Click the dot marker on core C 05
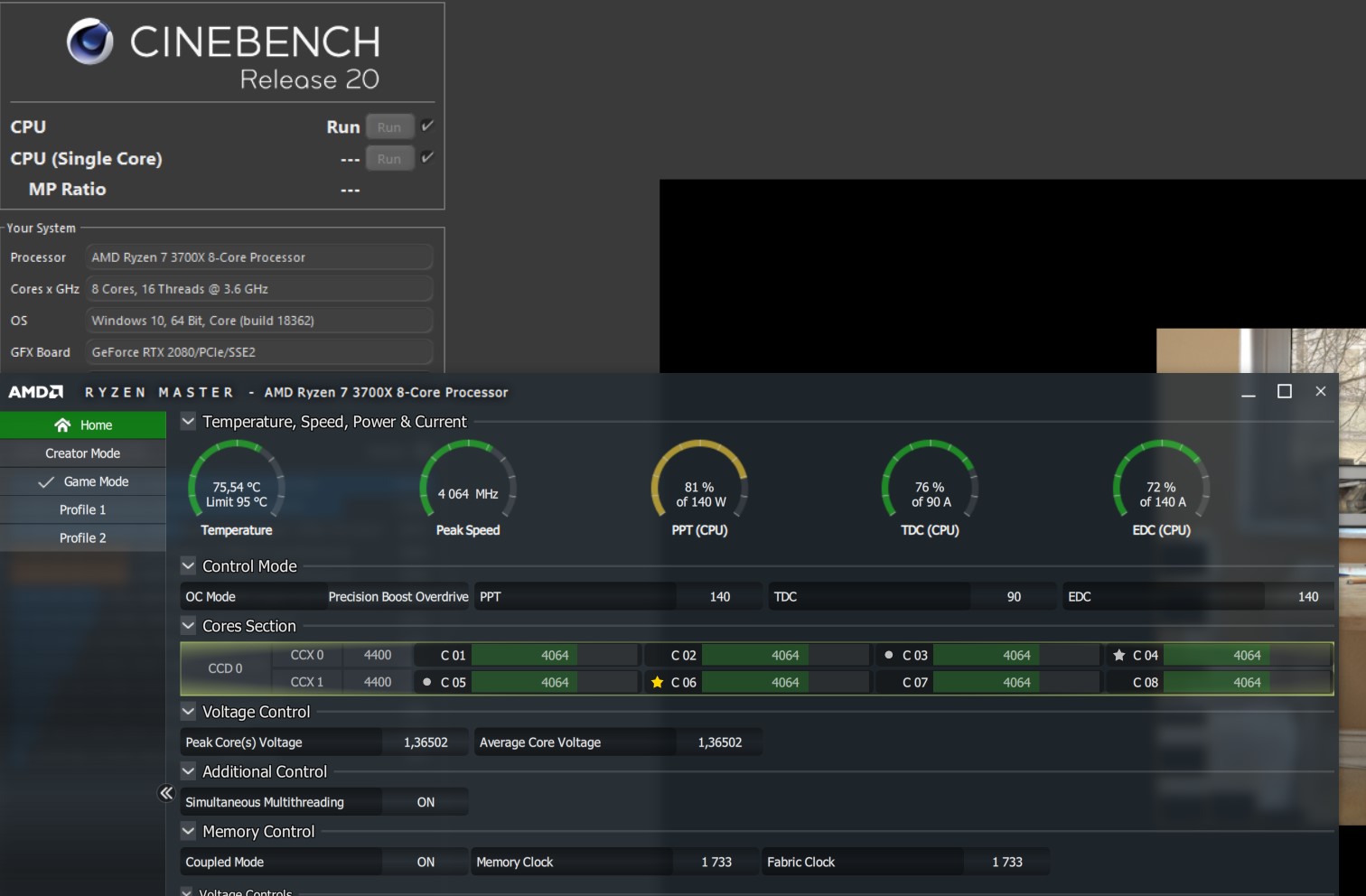The width and height of the screenshot is (1366, 896). point(427,682)
